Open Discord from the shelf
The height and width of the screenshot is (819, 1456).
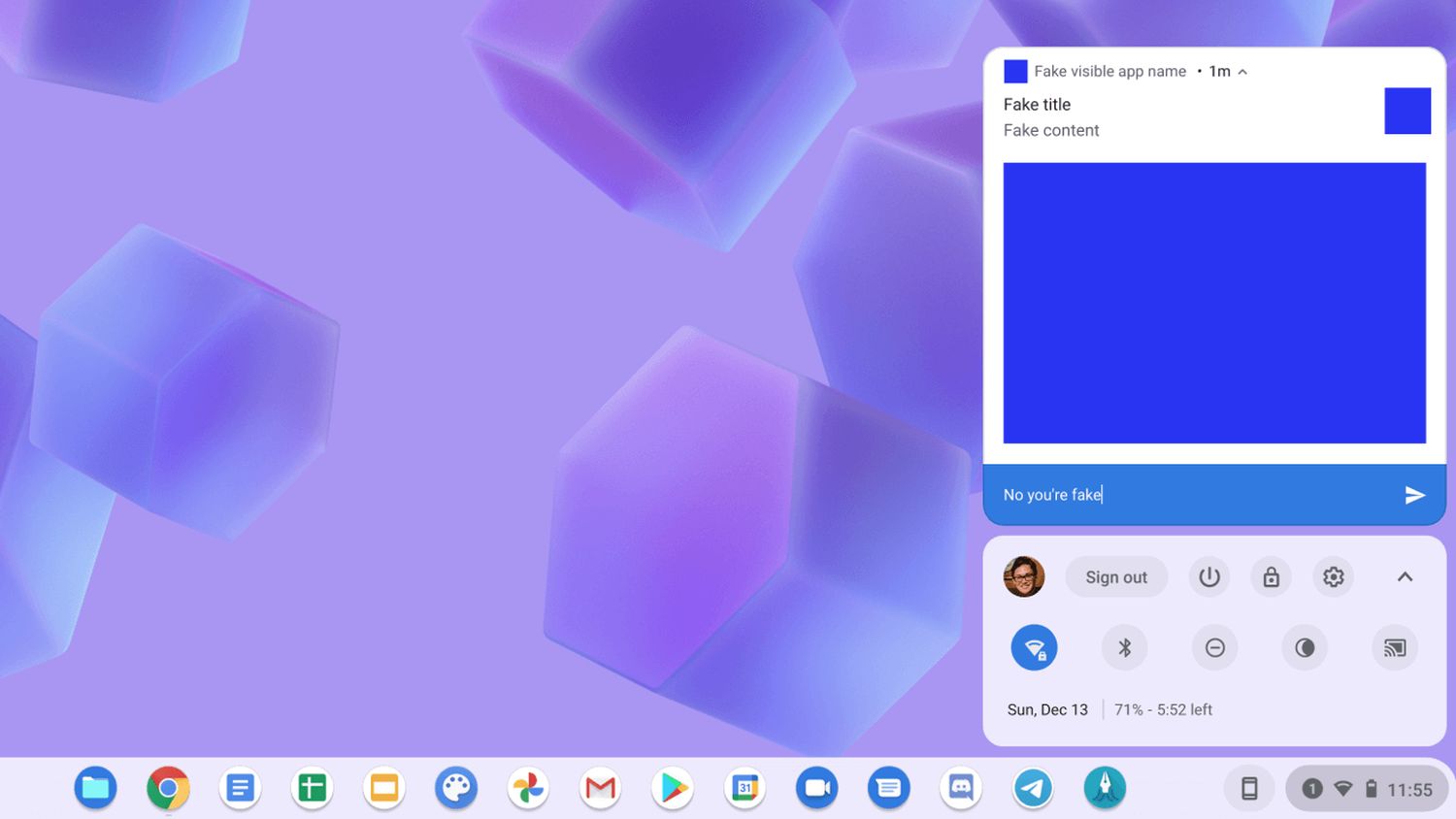point(961,788)
